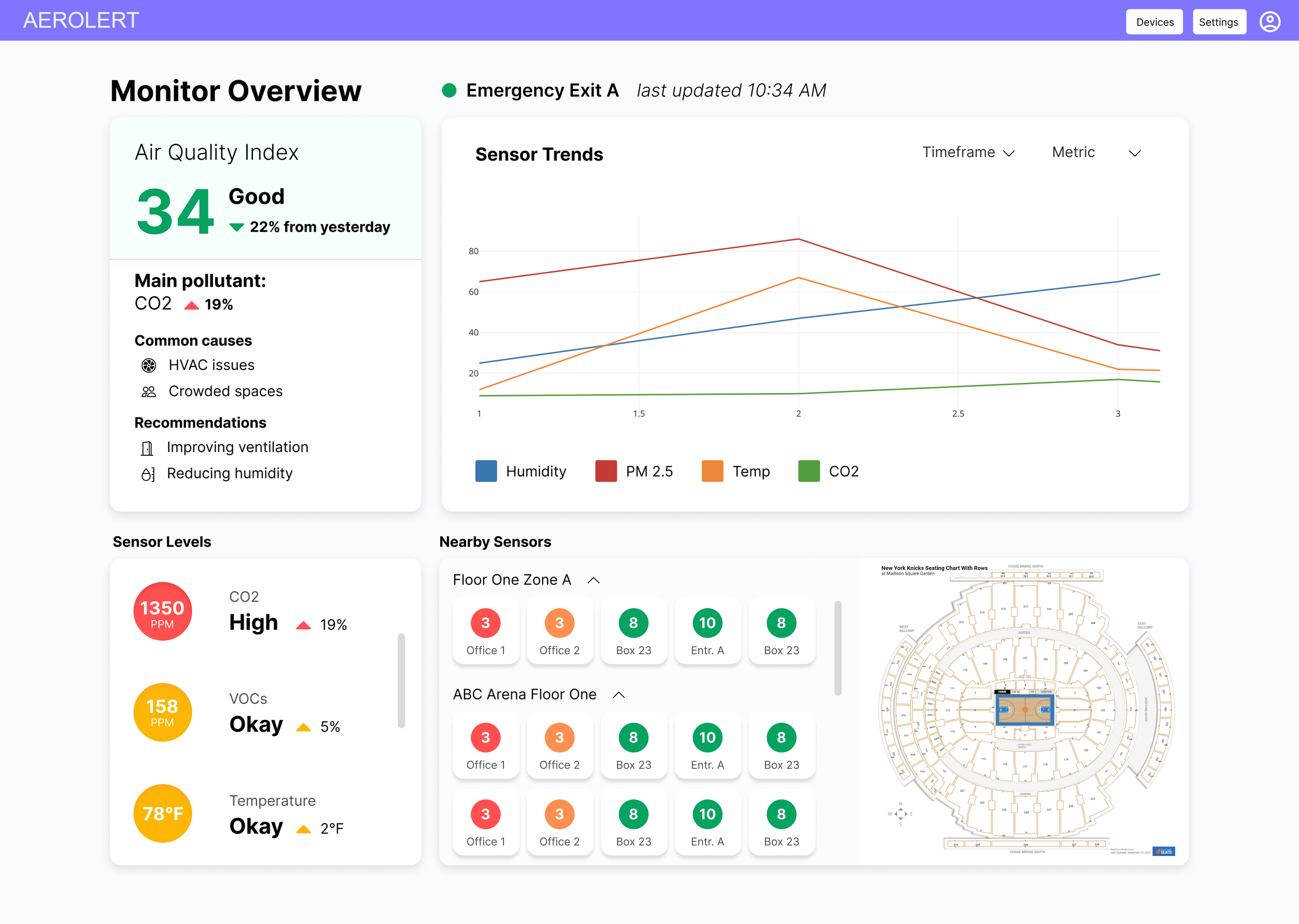Image resolution: width=1299 pixels, height=924 pixels.
Task: Click the Knicks seating chart map
Action: coord(1025,710)
